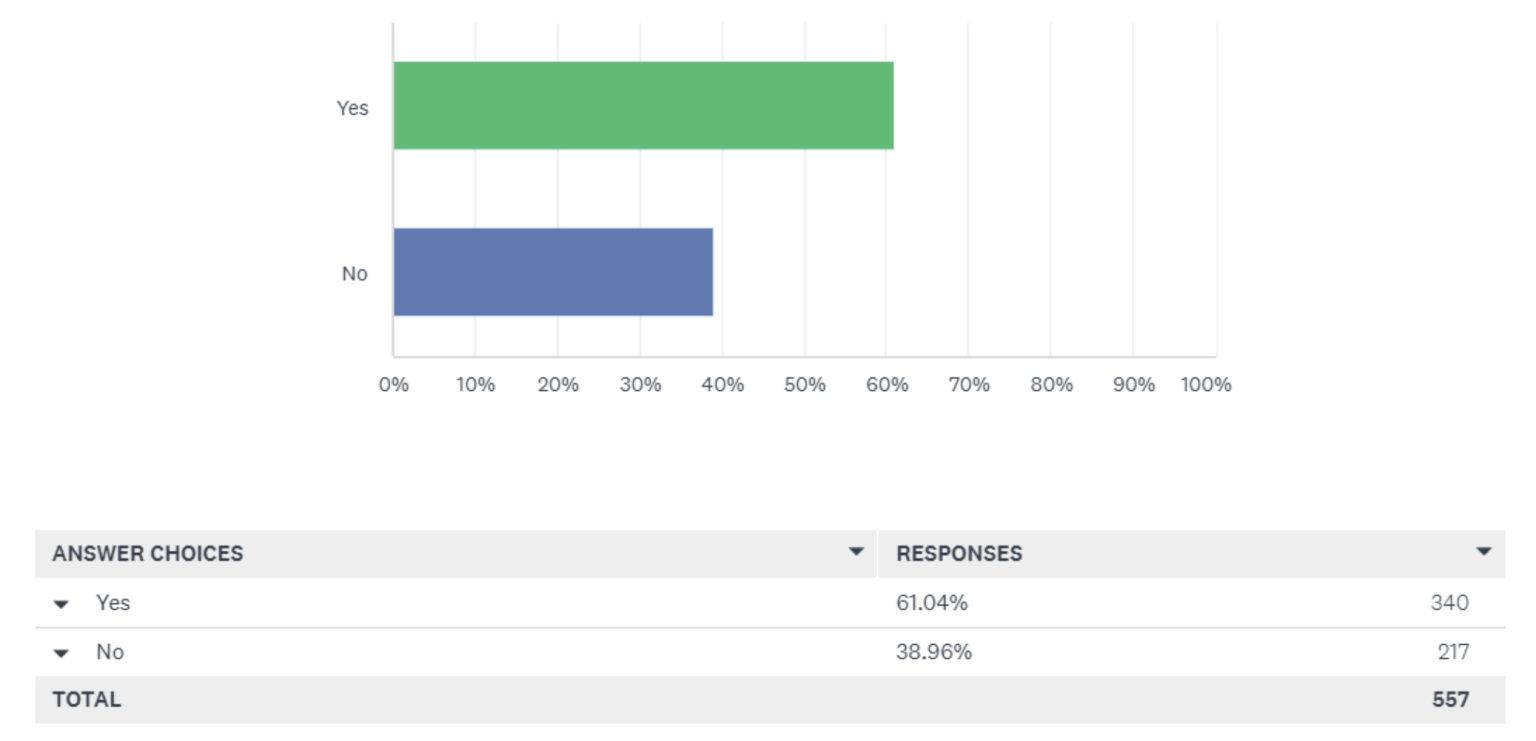Viewport: 1536px width, 741px height.
Task: Expand the Yes row arrow in table
Action: pyautogui.click(x=62, y=604)
